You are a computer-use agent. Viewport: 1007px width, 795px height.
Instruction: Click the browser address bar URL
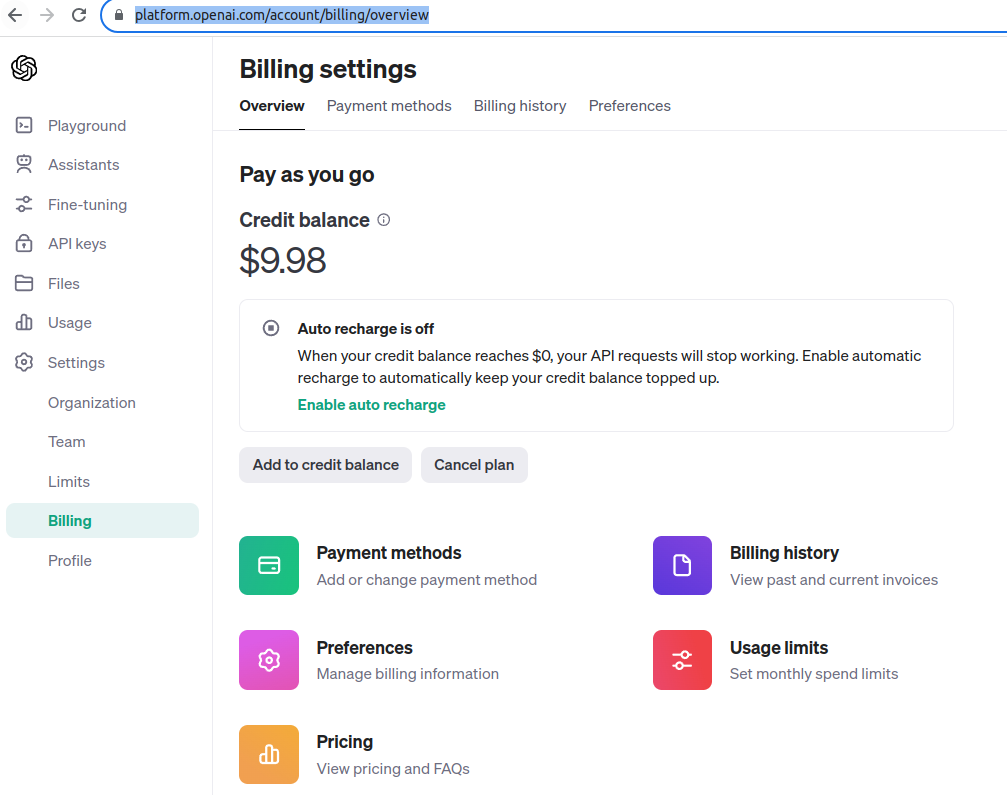tap(281, 15)
